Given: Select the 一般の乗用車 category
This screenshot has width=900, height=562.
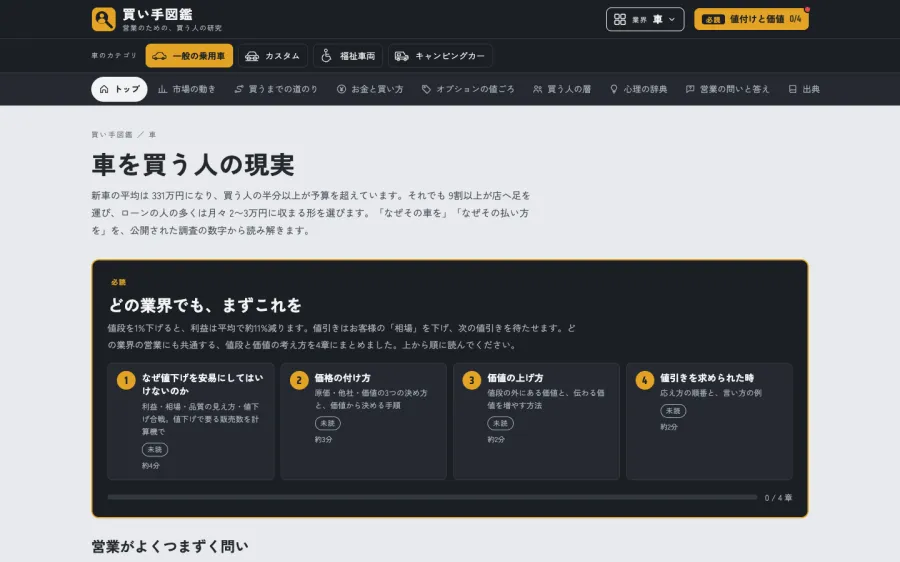Looking at the screenshot, I should click(189, 56).
